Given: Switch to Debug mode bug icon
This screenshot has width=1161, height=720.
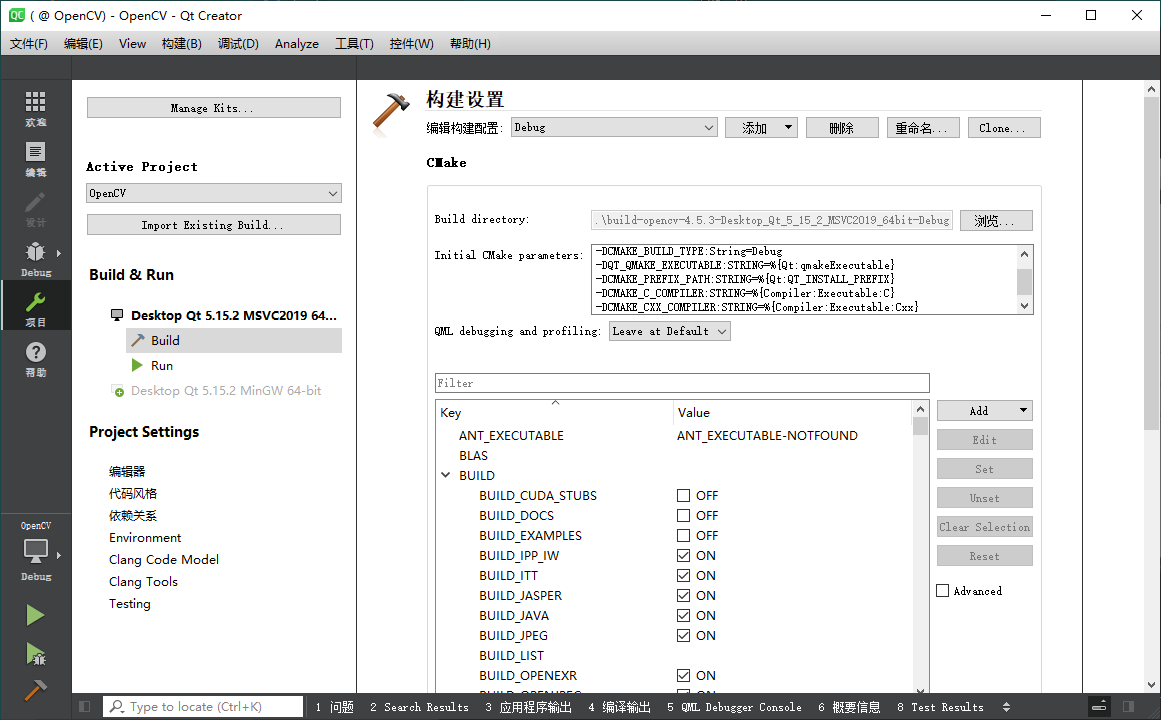Looking at the screenshot, I should pos(36,252).
